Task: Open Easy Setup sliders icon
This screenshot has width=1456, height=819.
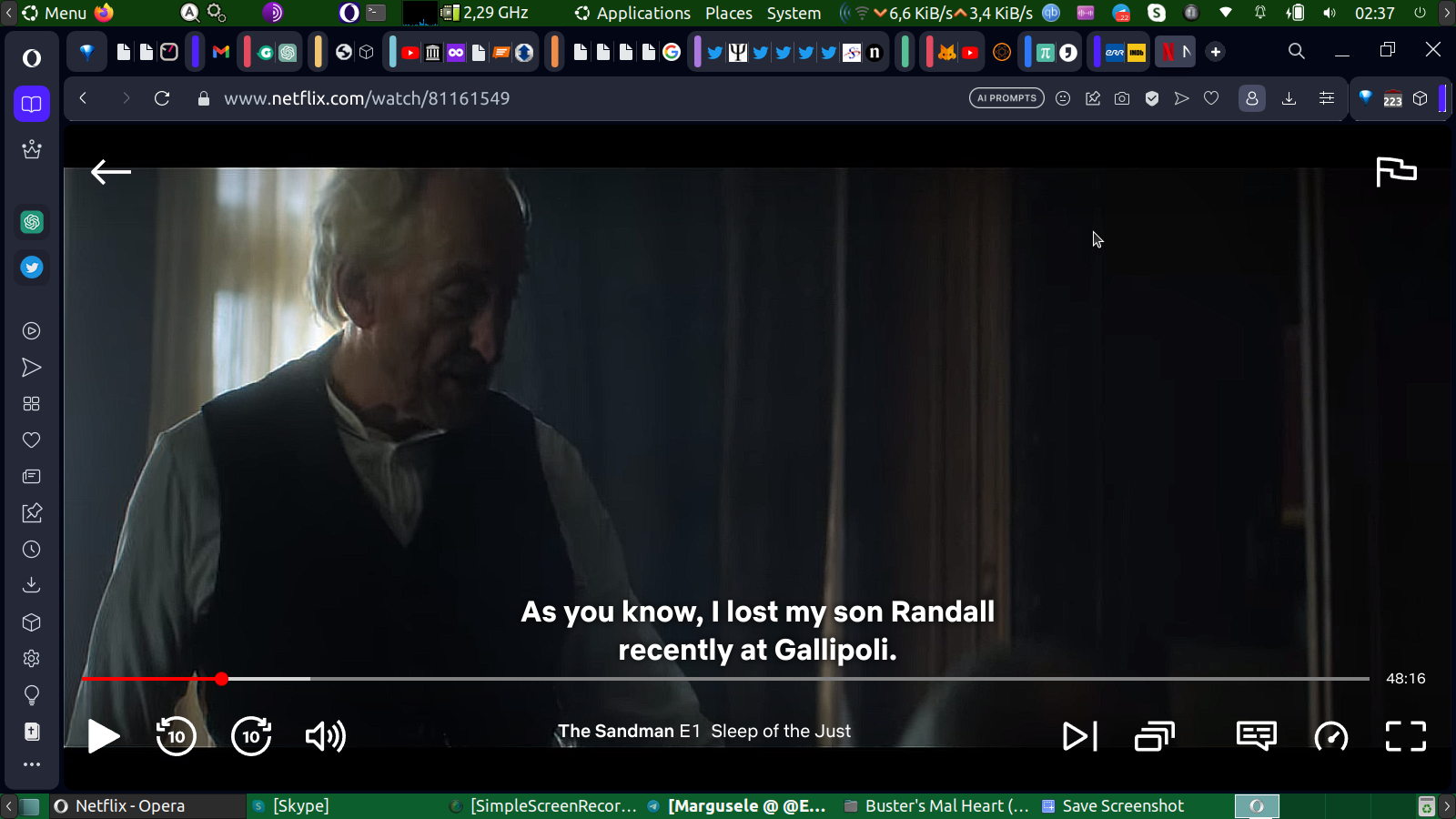Action: (x=1327, y=98)
